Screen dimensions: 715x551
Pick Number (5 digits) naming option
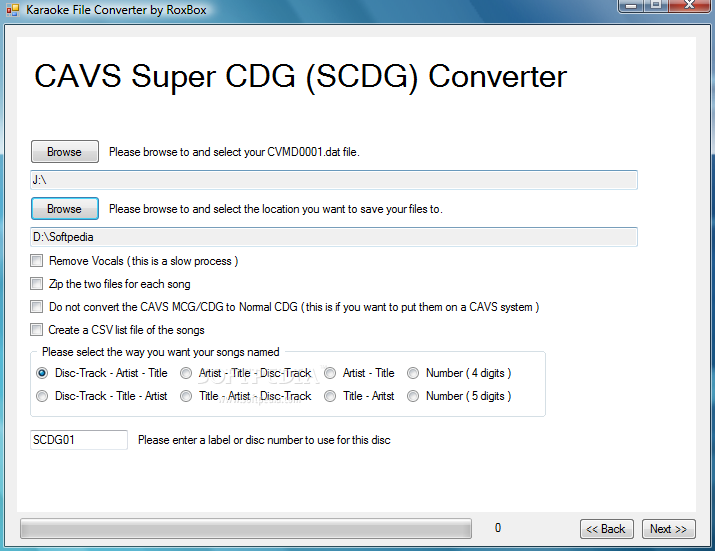[x=413, y=396]
